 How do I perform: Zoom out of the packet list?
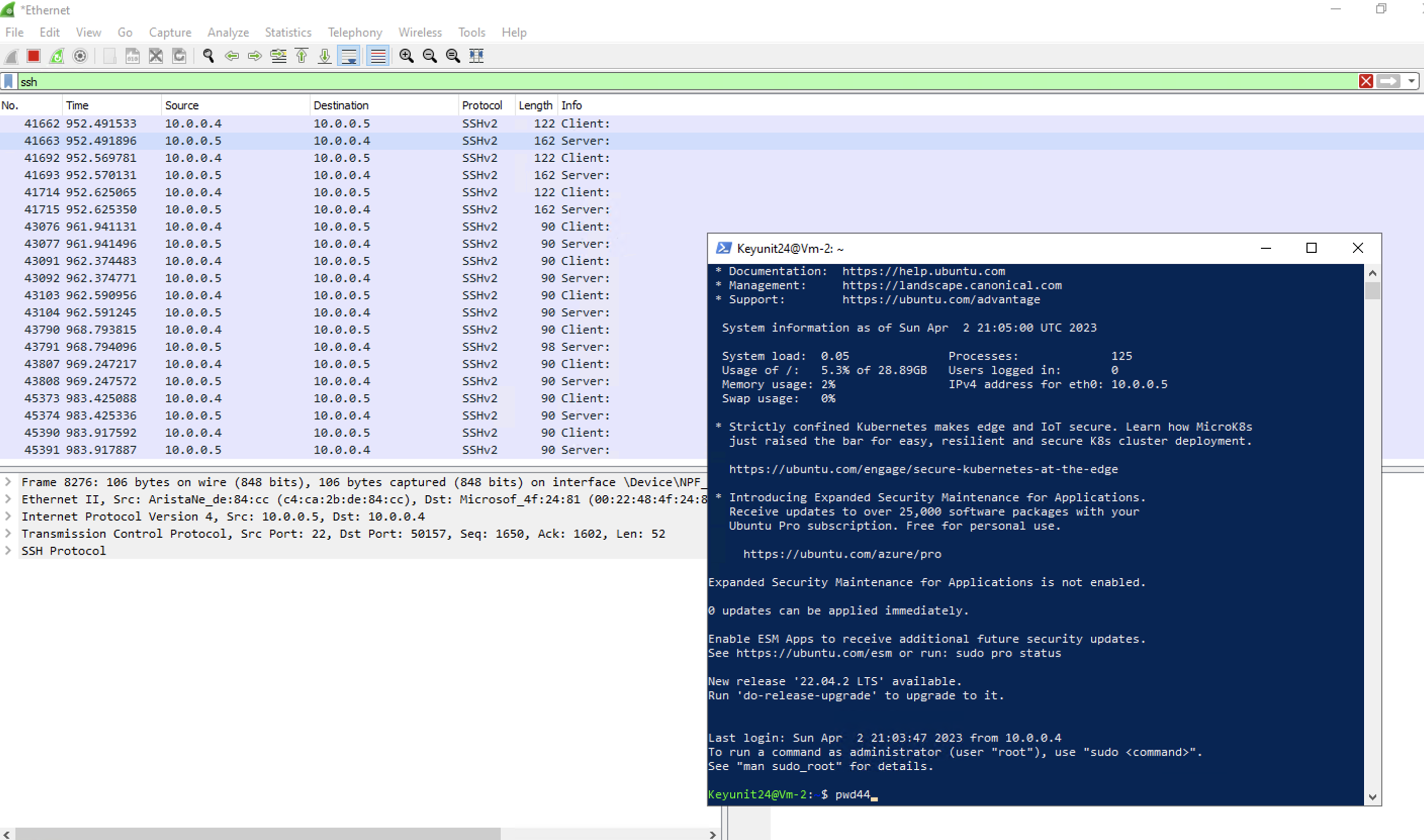(x=430, y=56)
